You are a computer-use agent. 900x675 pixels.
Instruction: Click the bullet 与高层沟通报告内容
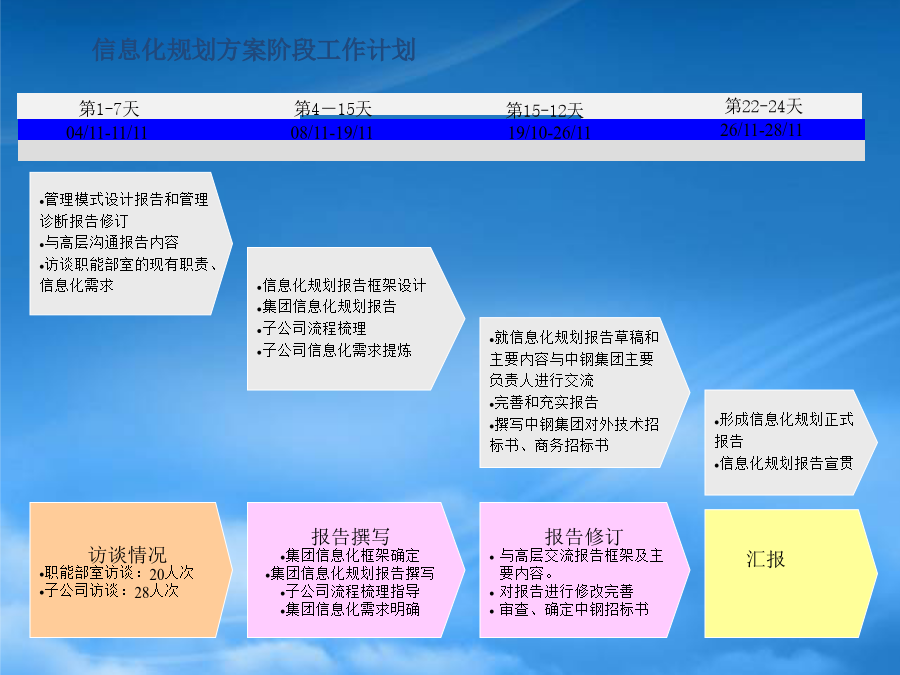click(x=109, y=242)
